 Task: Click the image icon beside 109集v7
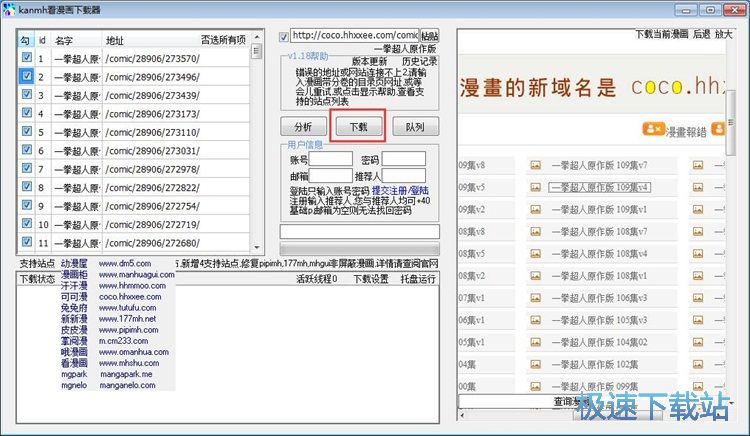(x=535, y=165)
